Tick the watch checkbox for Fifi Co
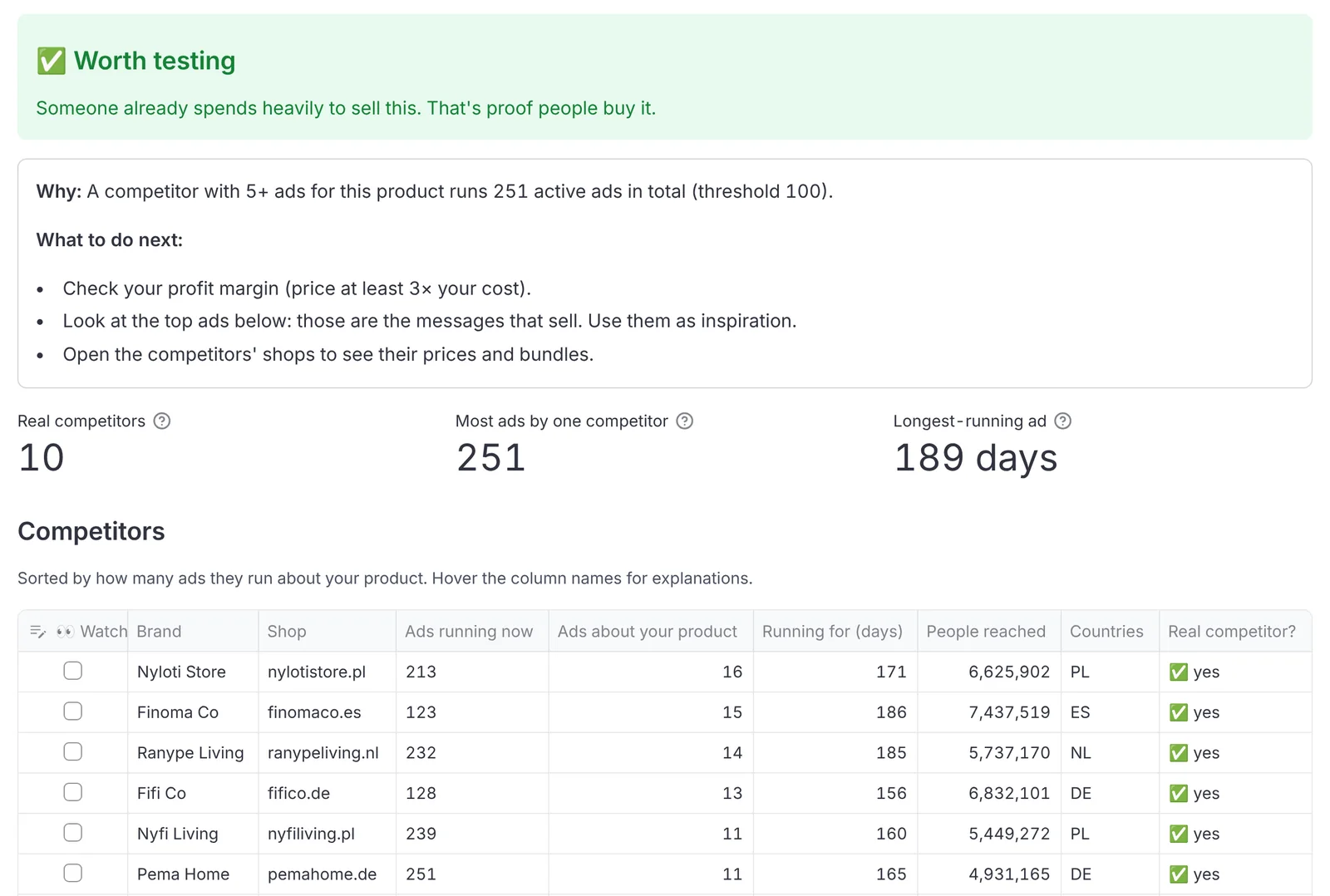 click(73, 792)
